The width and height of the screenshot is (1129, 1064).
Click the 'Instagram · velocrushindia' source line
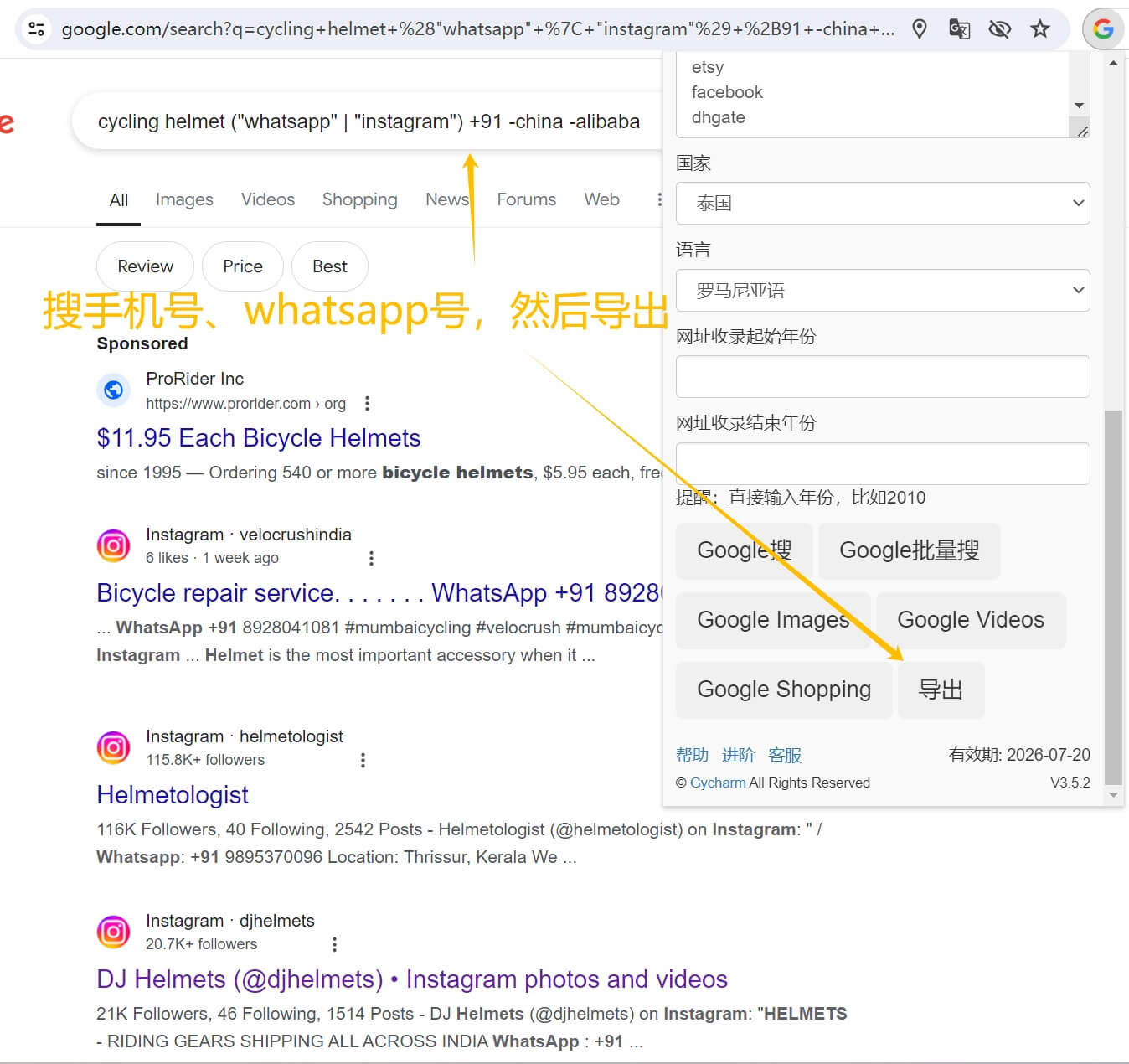pos(249,535)
